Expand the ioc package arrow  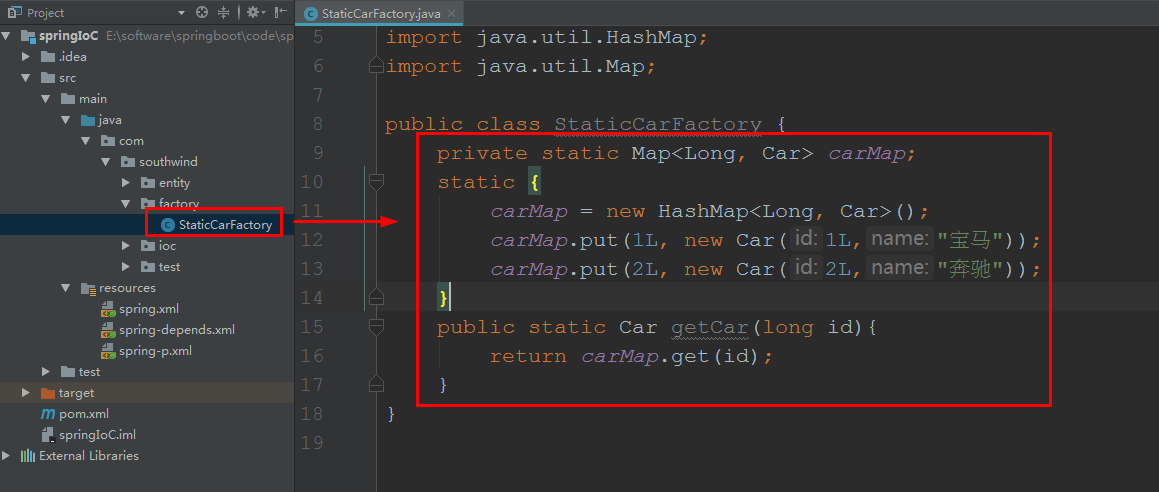tap(126, 245)
